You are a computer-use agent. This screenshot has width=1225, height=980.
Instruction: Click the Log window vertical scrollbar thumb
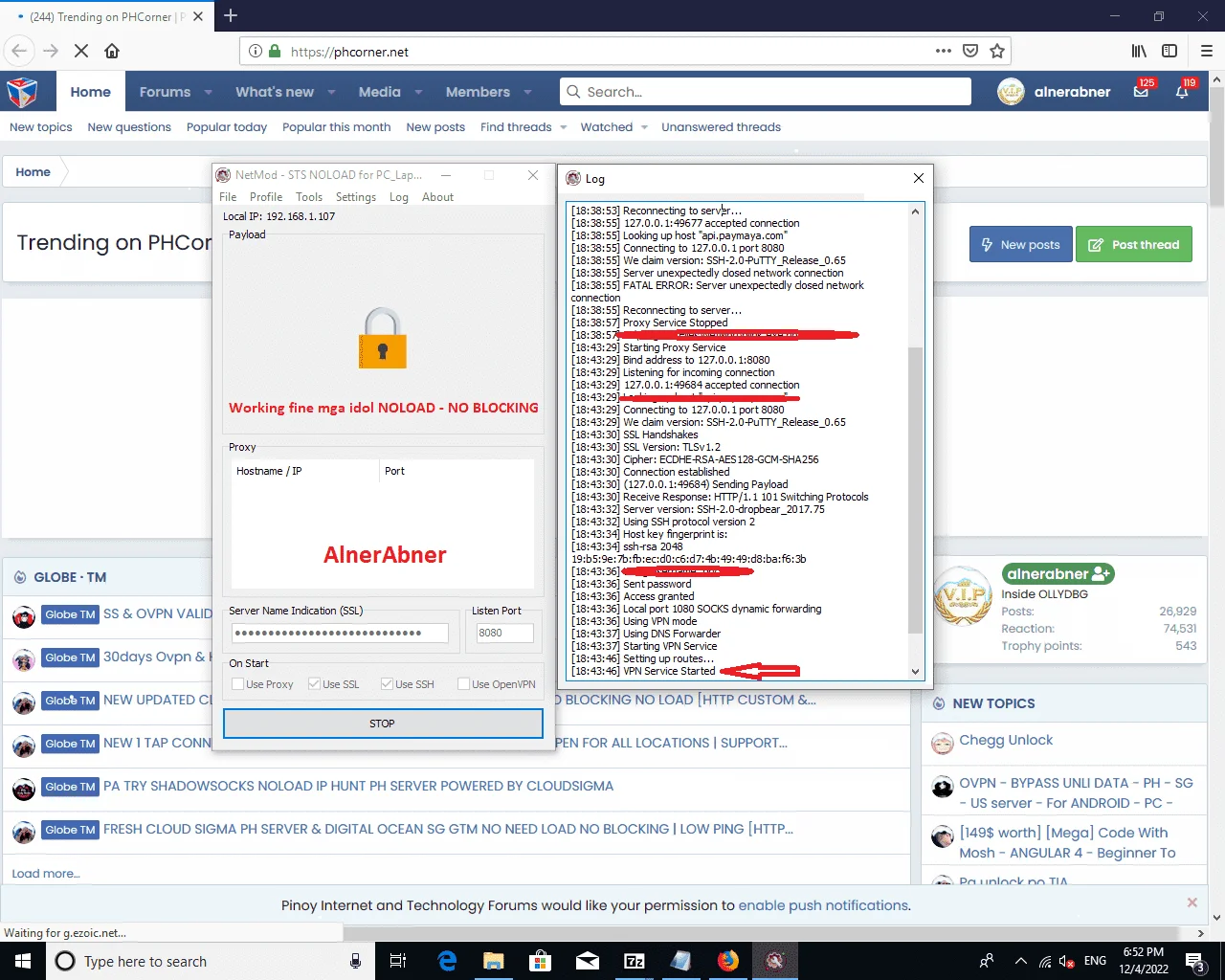[915, 489]
